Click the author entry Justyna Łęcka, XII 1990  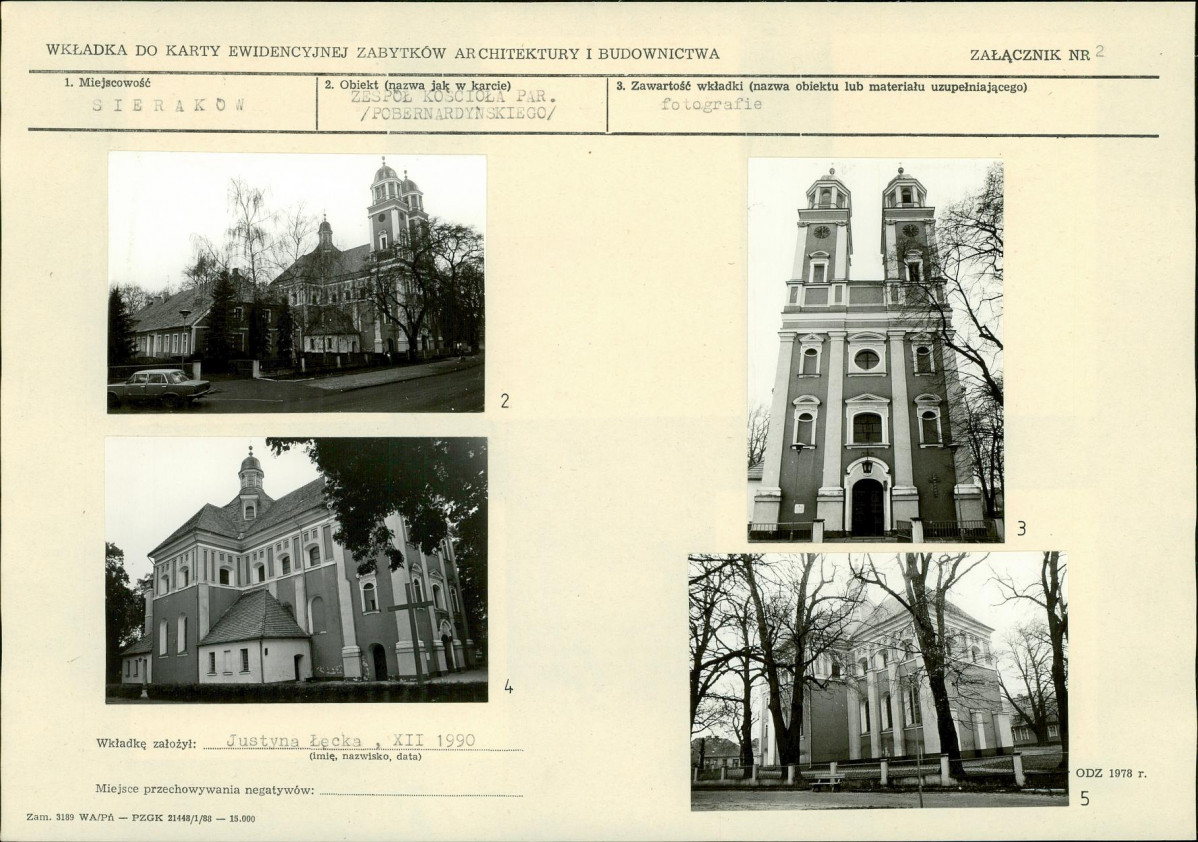coord(351,740)
